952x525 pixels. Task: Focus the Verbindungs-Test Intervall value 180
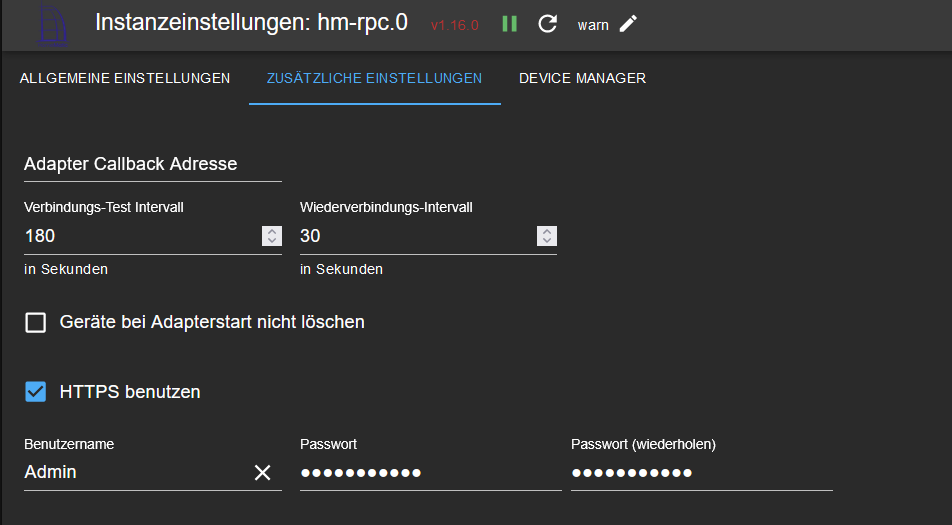(142, 236)
